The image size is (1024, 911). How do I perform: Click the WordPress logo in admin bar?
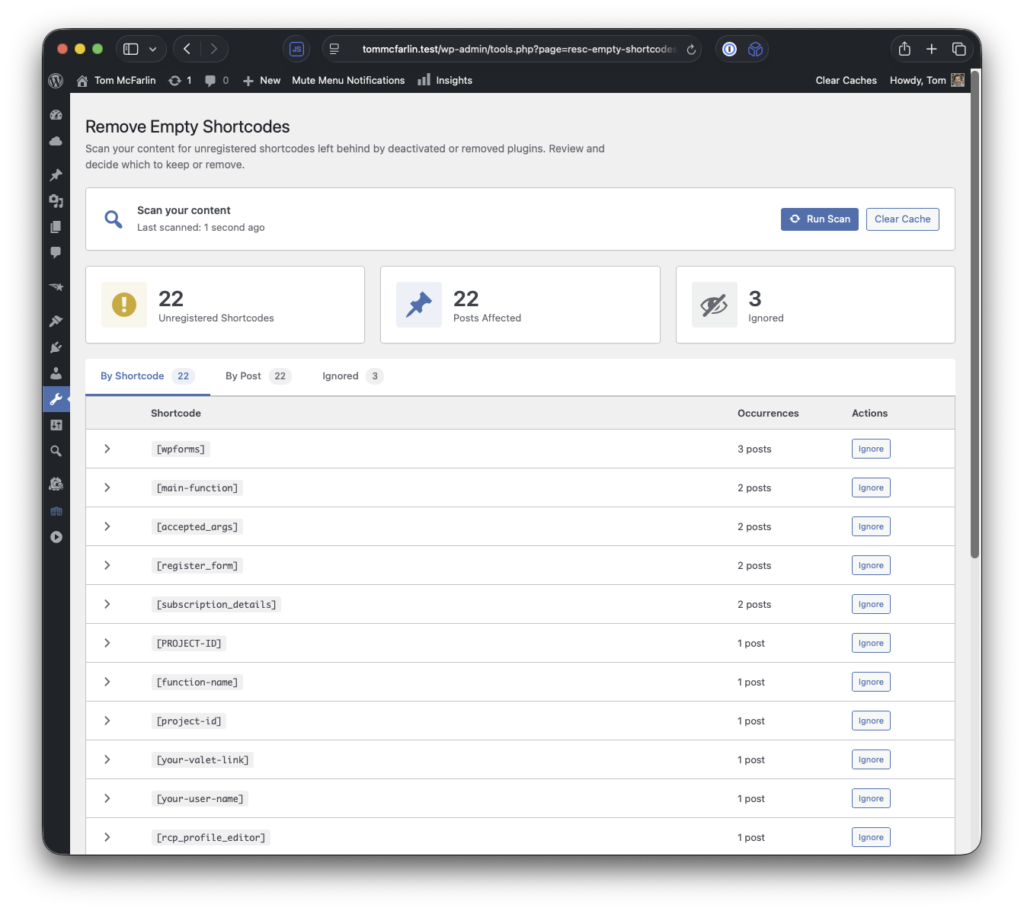pos(56,80)
